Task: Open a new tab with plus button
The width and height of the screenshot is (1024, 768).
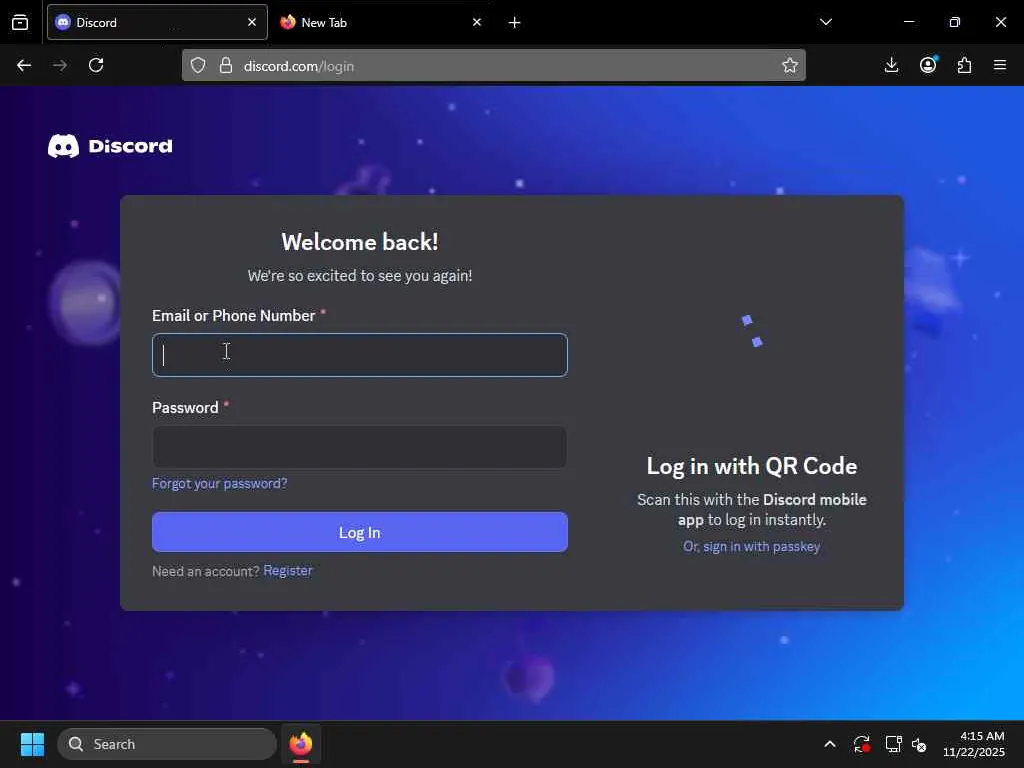Action: pos(515,23)
